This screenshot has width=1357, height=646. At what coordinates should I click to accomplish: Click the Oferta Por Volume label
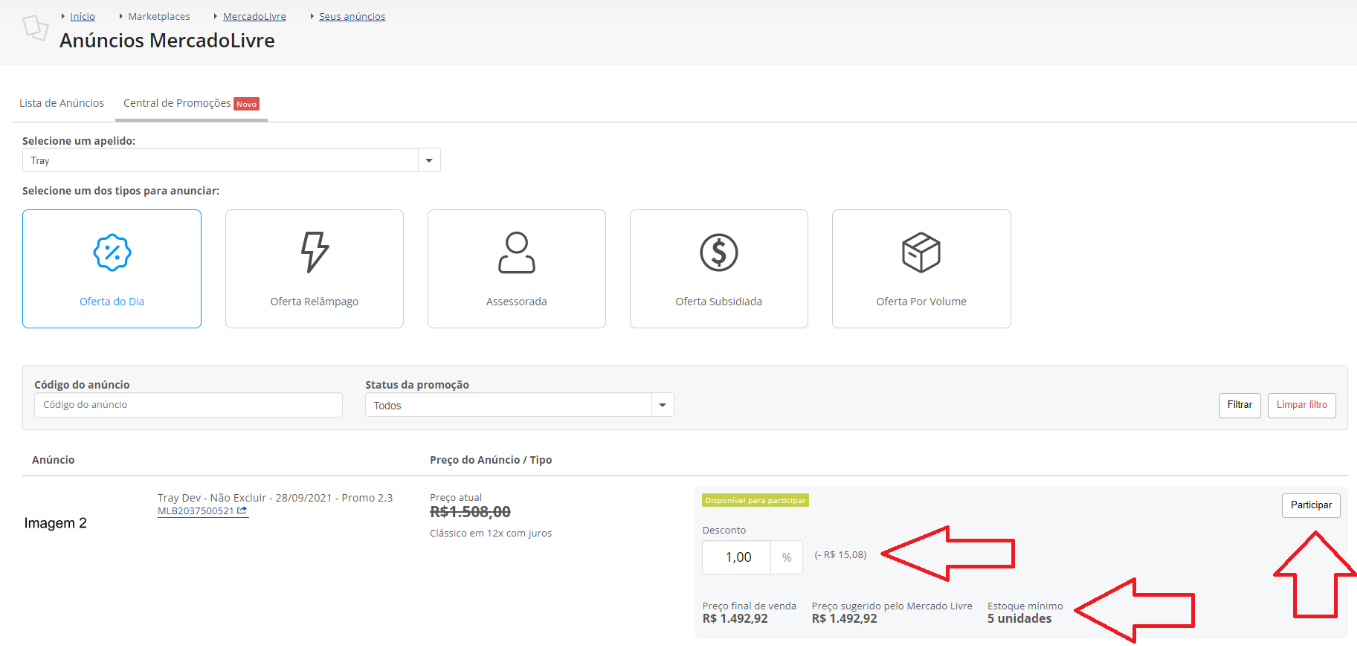(x=921, y=301)
